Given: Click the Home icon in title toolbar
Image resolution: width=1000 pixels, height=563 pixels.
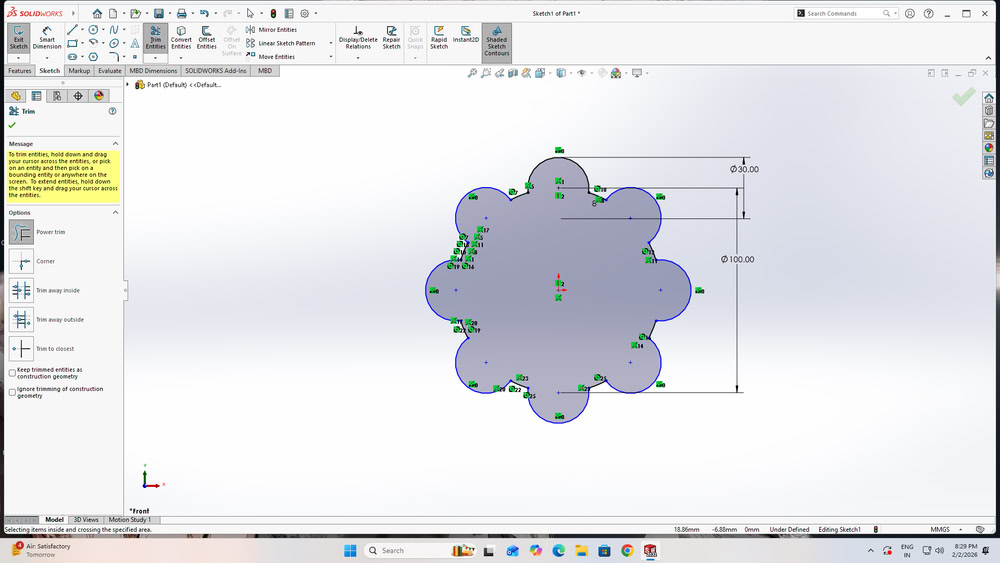Looking at the screenshot, I should (97, 13).
